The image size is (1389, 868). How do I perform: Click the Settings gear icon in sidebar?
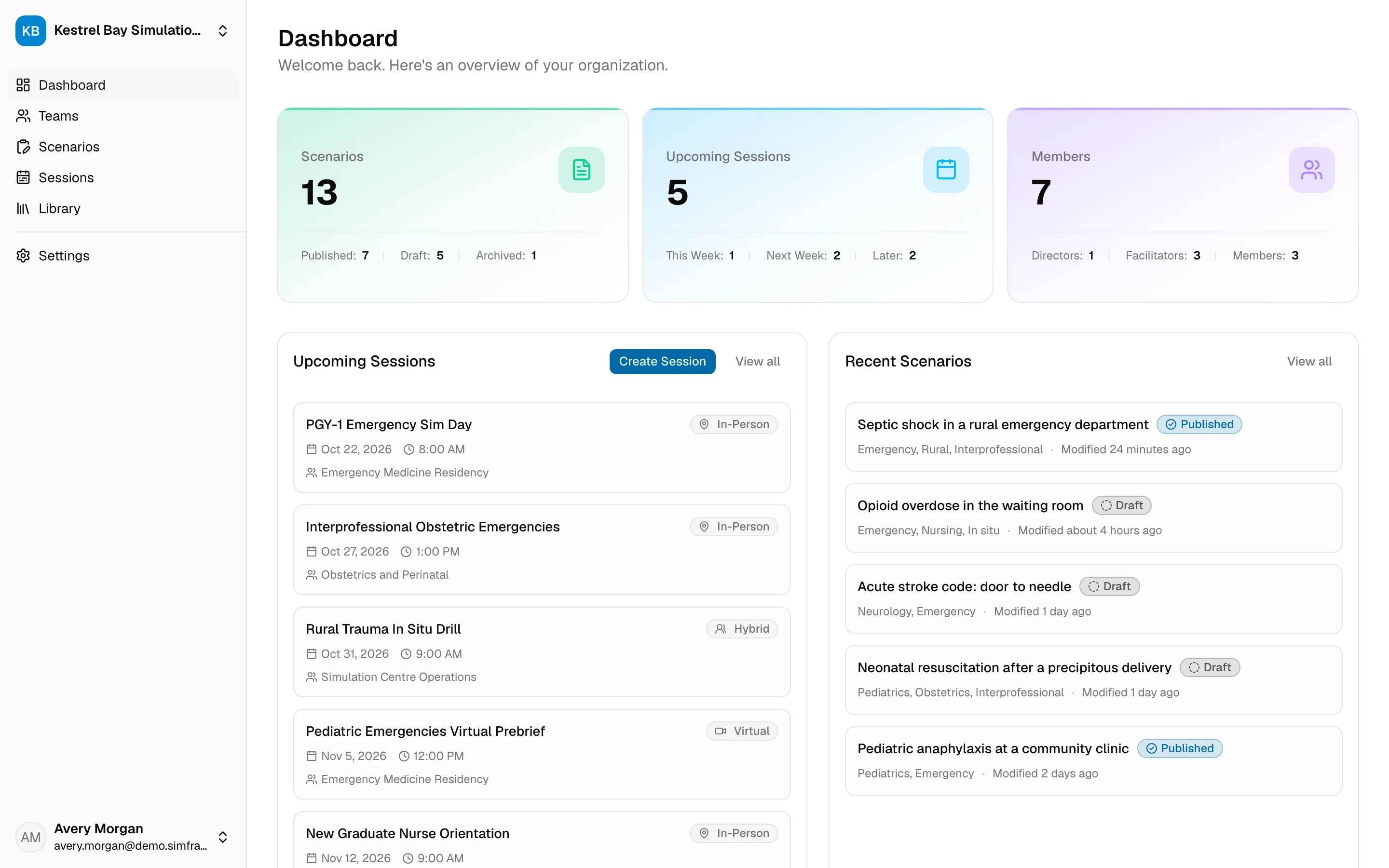click(x=23, y=256)
